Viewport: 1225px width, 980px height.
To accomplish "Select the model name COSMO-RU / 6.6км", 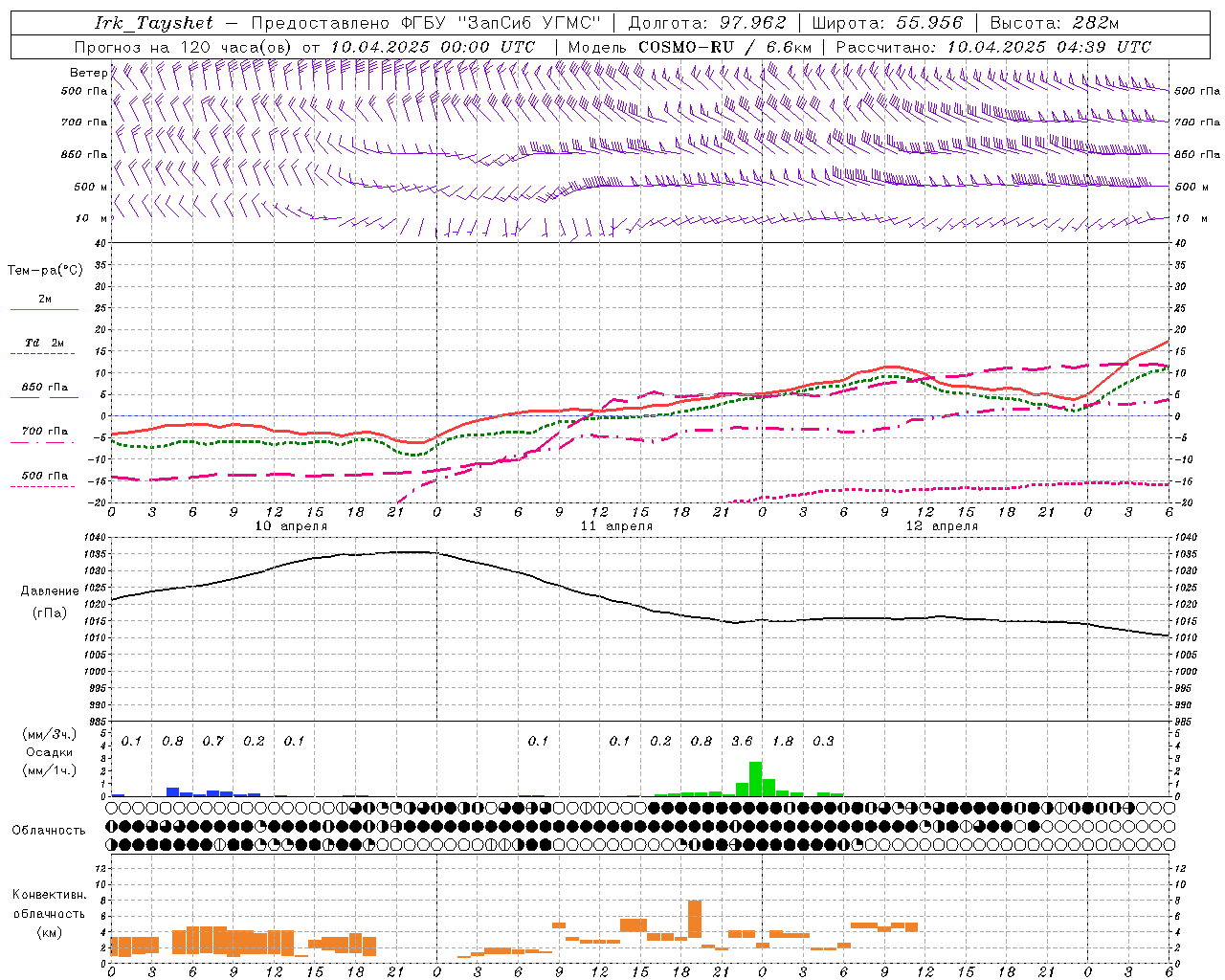I will pyautogui.click(x=725, y=47).
